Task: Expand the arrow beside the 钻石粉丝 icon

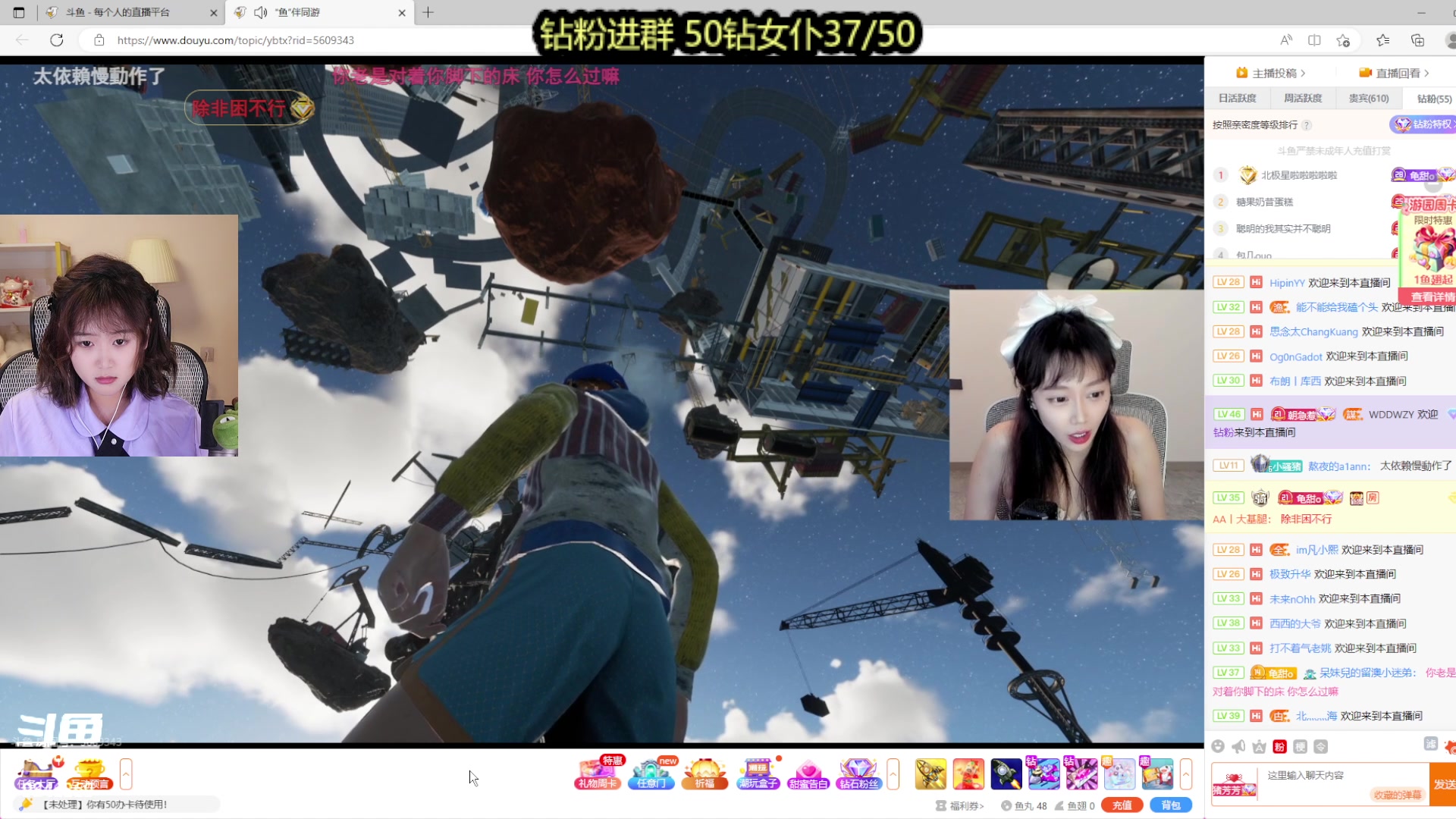Action: pos(893,774)
